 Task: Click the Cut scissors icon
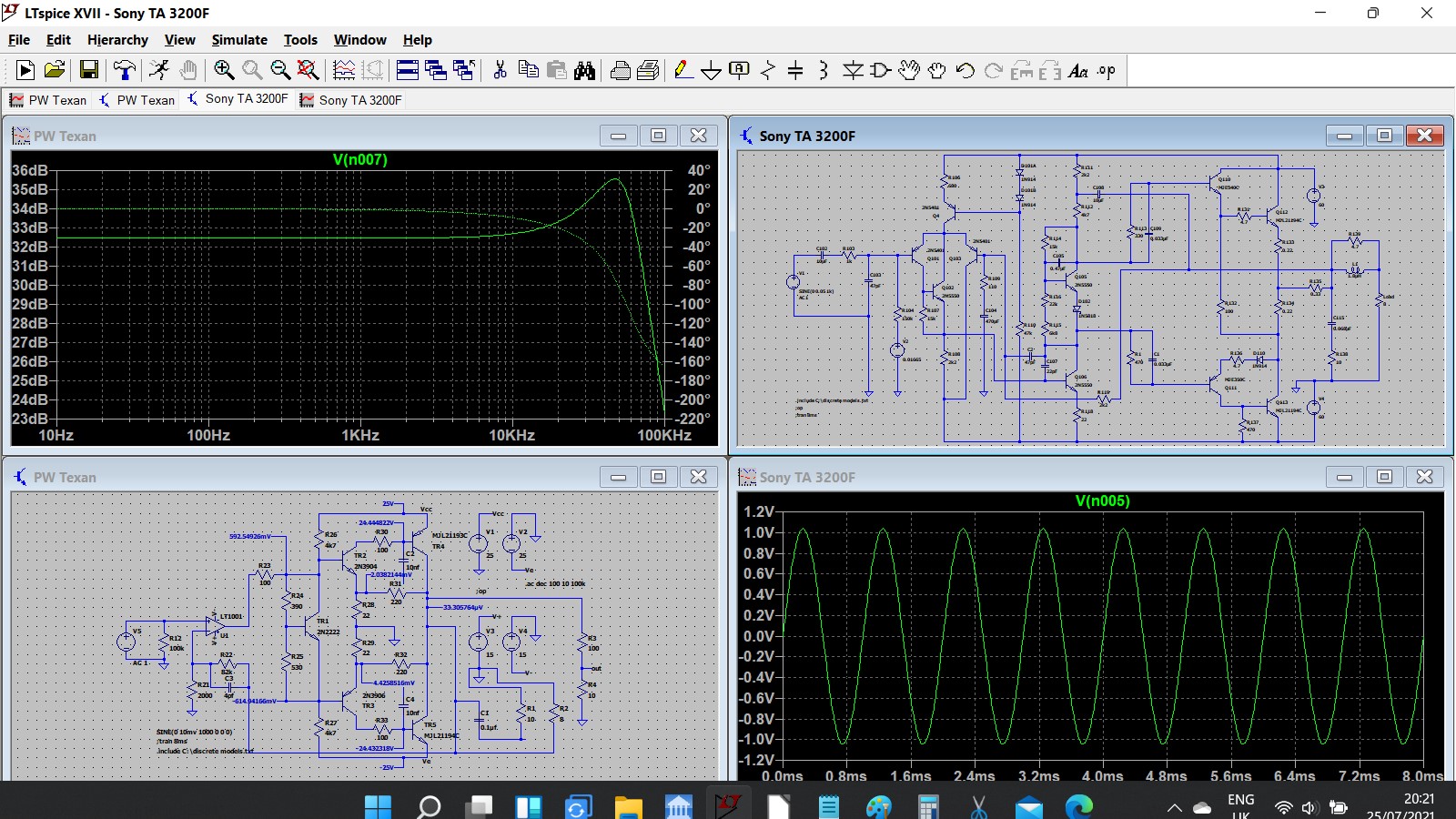coord(500,70)
